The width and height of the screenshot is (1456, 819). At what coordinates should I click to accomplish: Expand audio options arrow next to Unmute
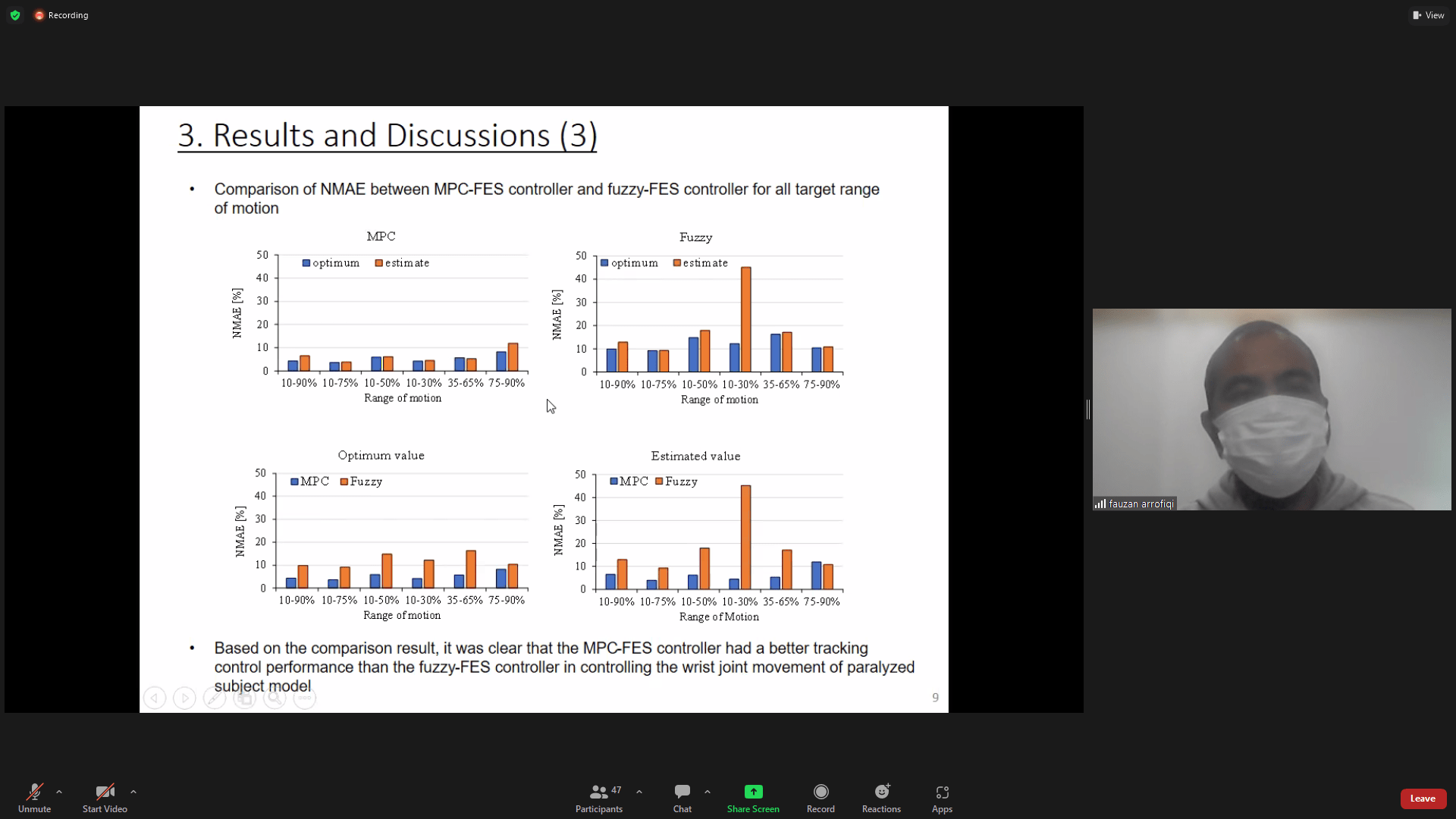(59, 792)
